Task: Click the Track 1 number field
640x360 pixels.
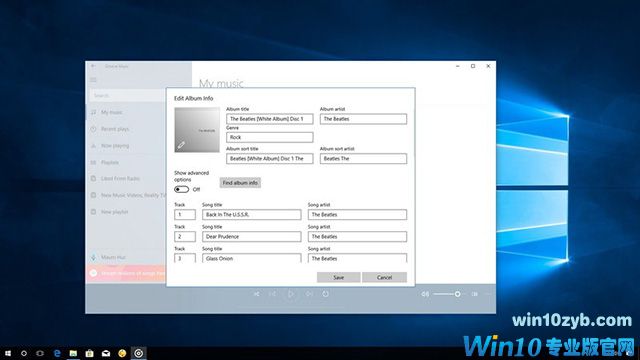Action: tap(184, 214)
